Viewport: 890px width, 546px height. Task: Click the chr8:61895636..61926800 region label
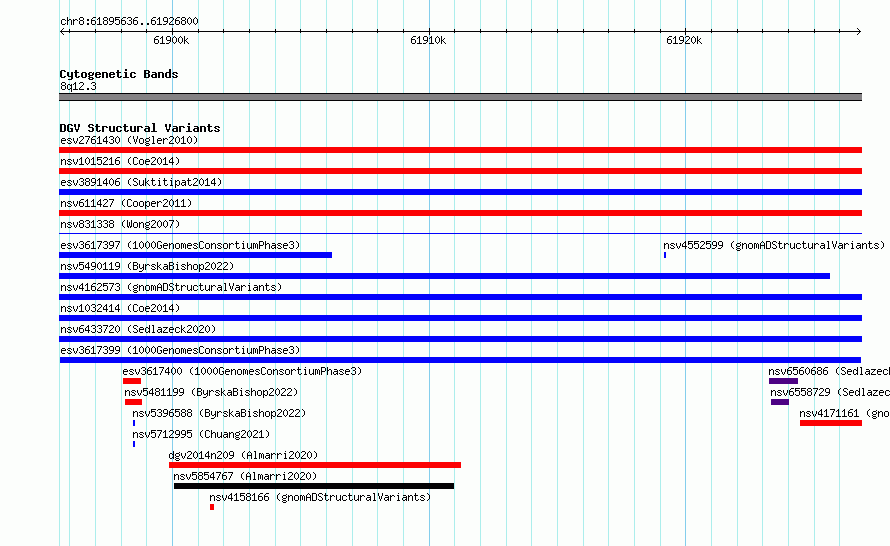tap(129, 21)
